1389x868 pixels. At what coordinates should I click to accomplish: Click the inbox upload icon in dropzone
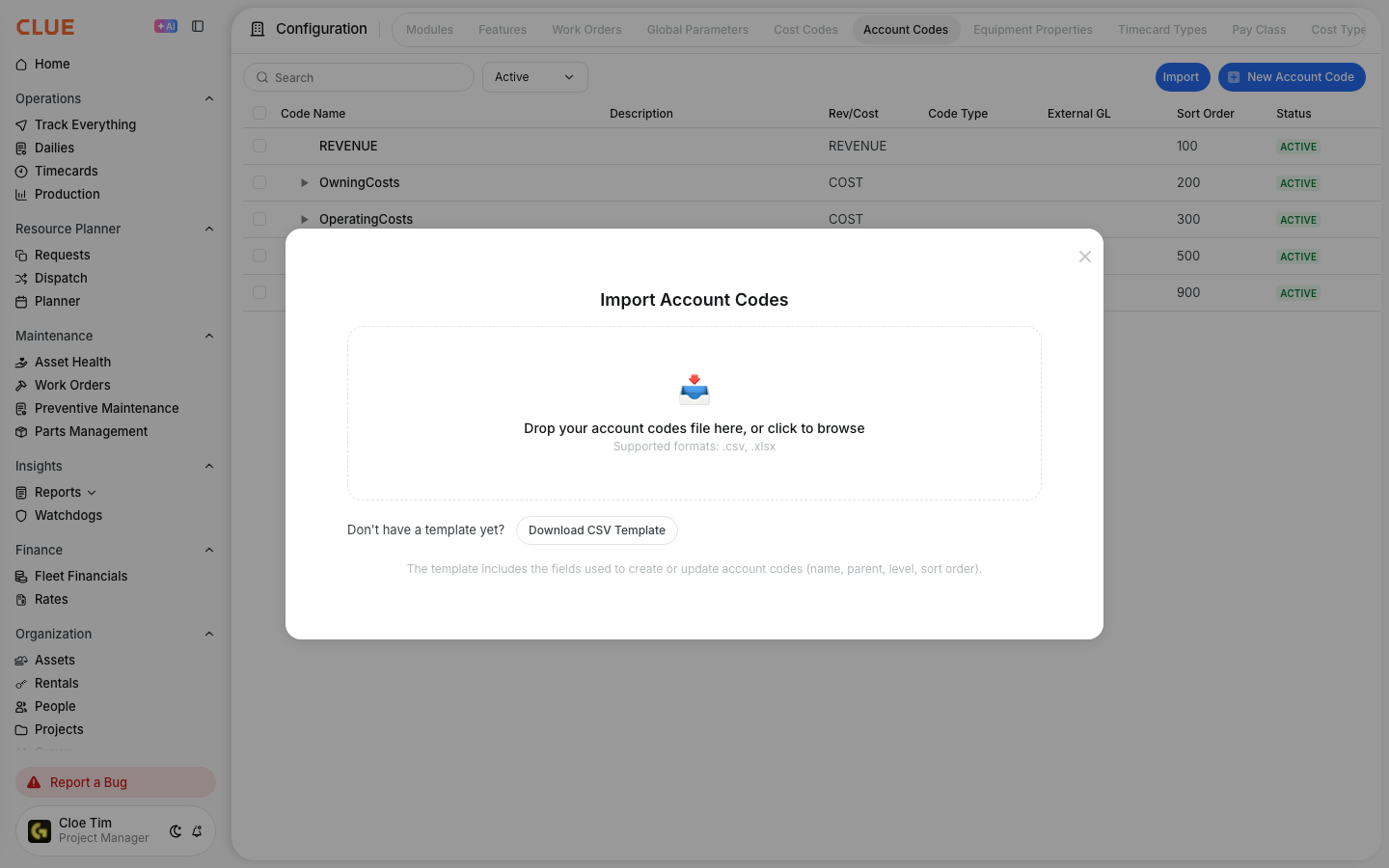pyautogui.click(x=694, y=389)
